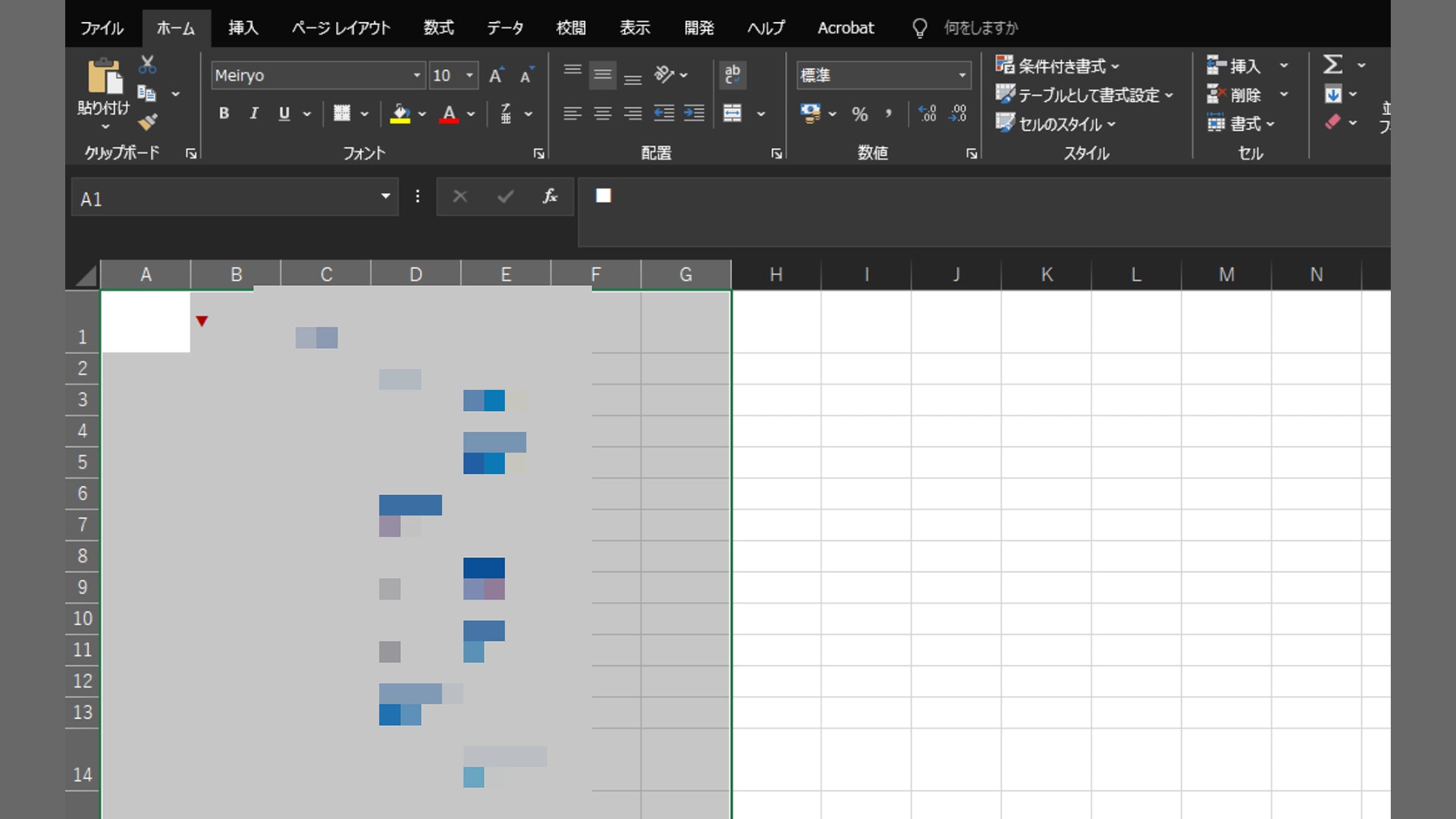Viewport: 1456px width, 819px height.
Task: Toggle Underline formatting
Action: click(x=284, y=114)
